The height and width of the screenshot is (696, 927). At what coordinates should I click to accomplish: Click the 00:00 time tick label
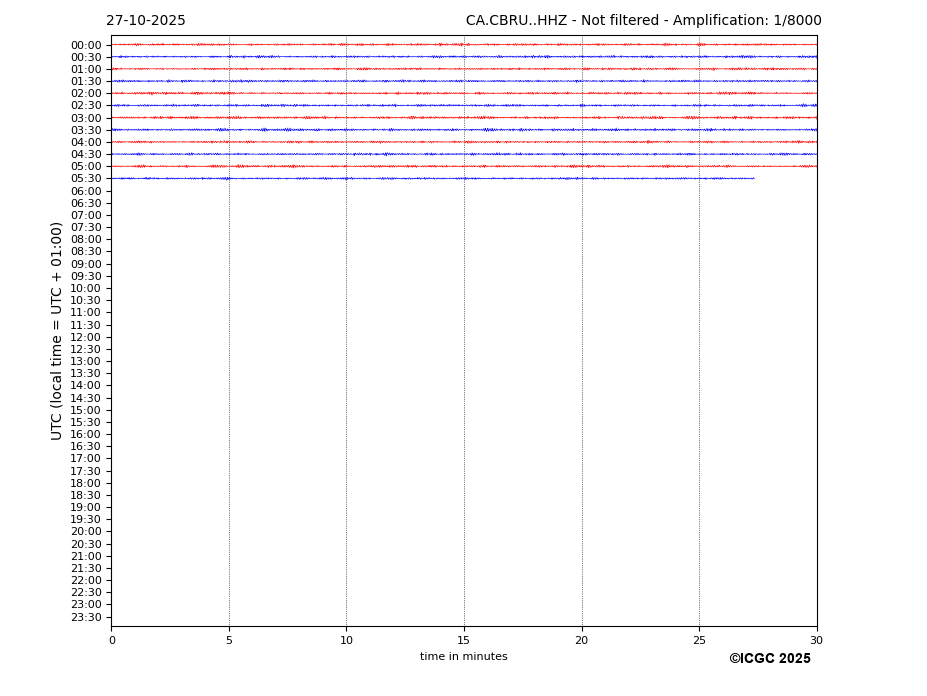[x=86, y=45]
